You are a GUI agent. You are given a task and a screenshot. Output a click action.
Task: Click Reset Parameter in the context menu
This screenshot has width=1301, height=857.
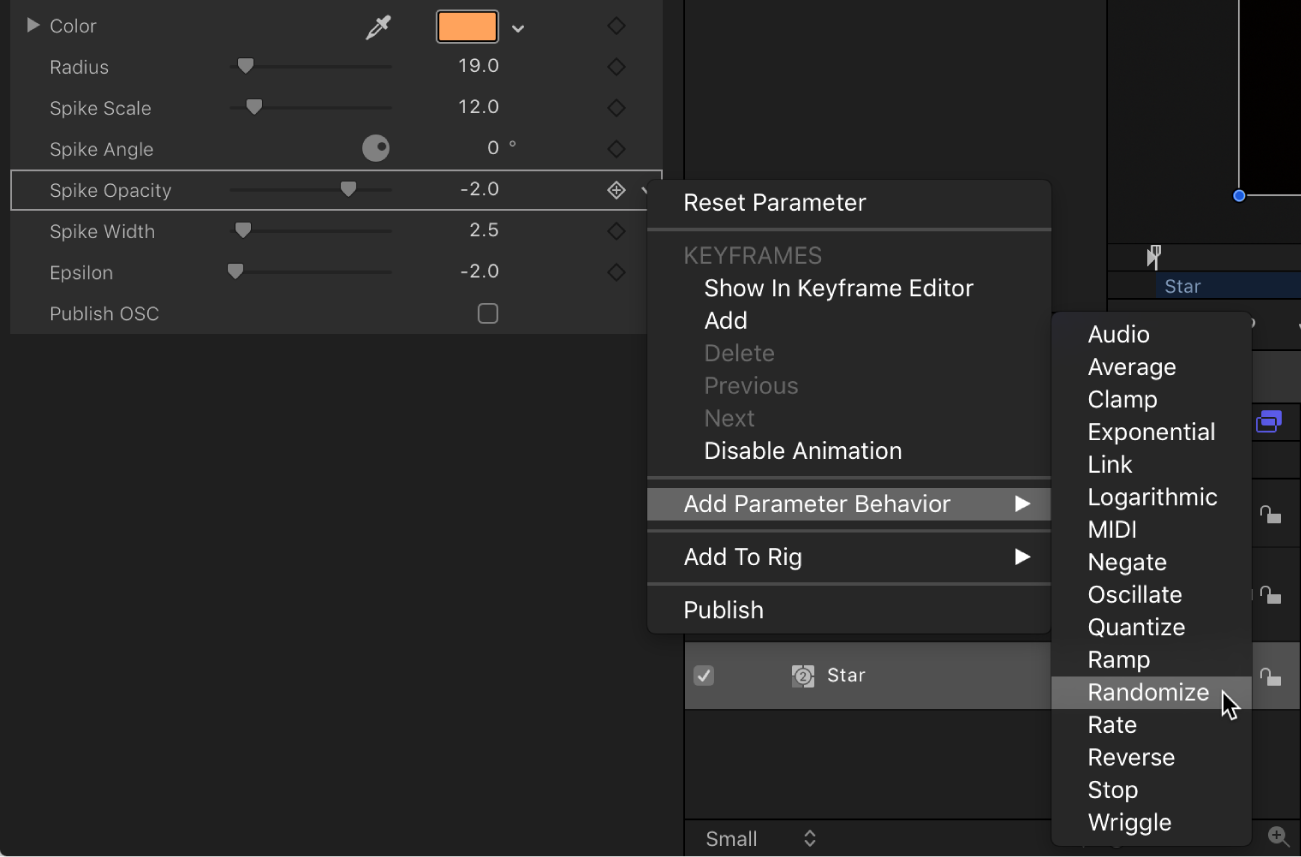click(x=773, y=202)
